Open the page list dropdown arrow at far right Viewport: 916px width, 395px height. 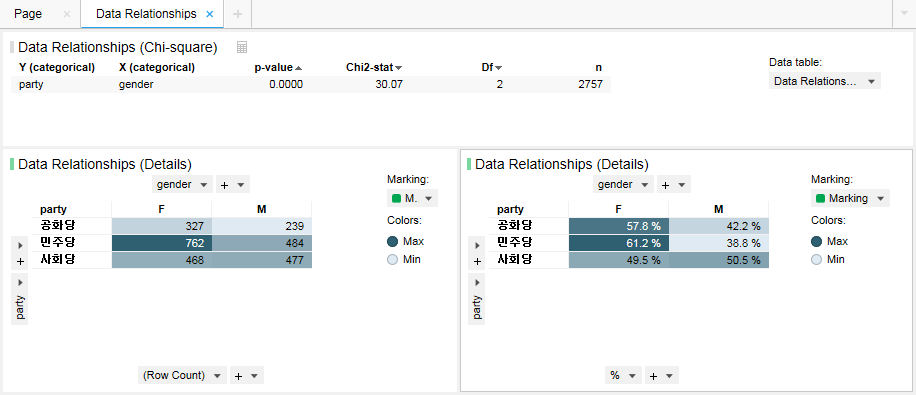coord(904,14)
